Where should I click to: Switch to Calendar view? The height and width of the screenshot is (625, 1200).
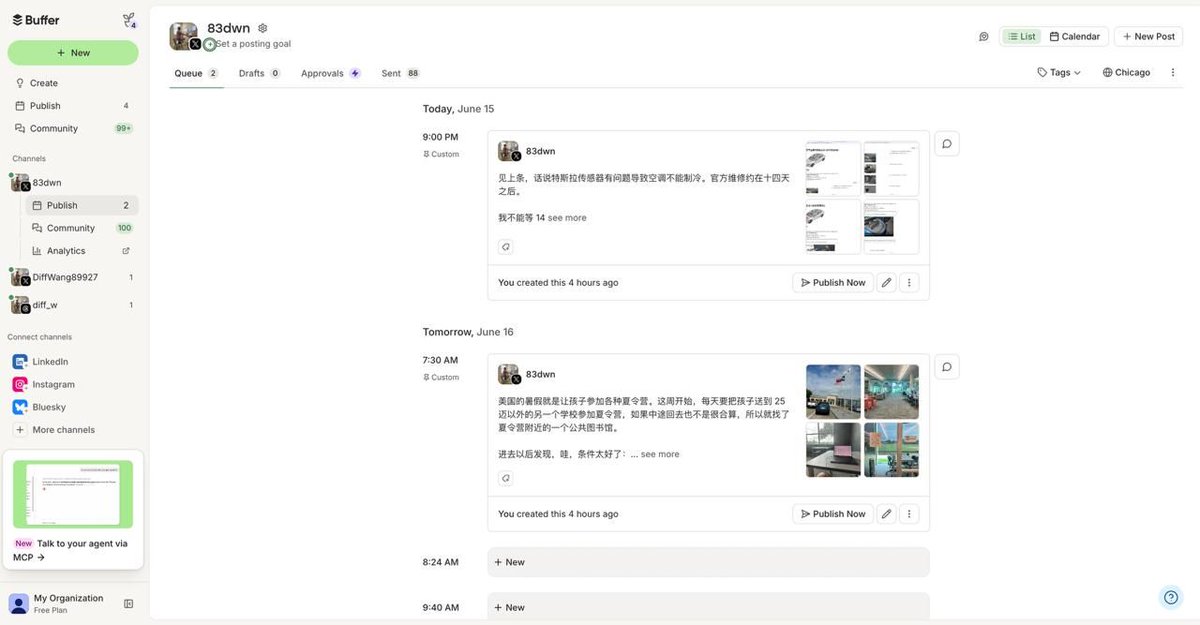coord(1076,36)
